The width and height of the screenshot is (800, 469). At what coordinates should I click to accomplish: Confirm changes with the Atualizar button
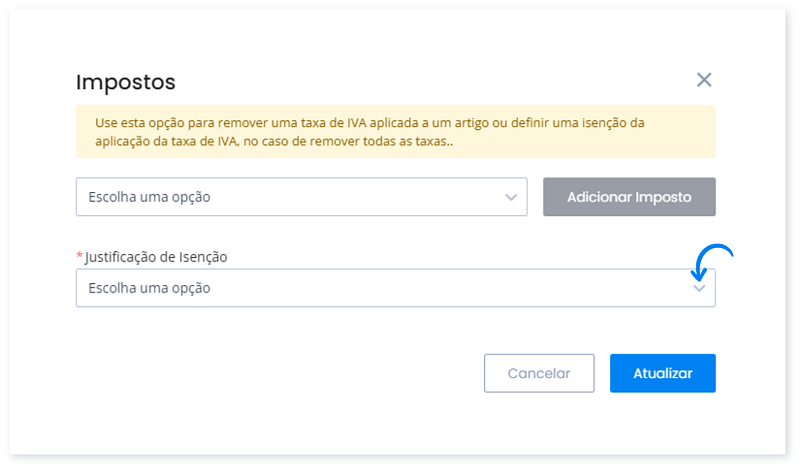(x=663, y=373)
